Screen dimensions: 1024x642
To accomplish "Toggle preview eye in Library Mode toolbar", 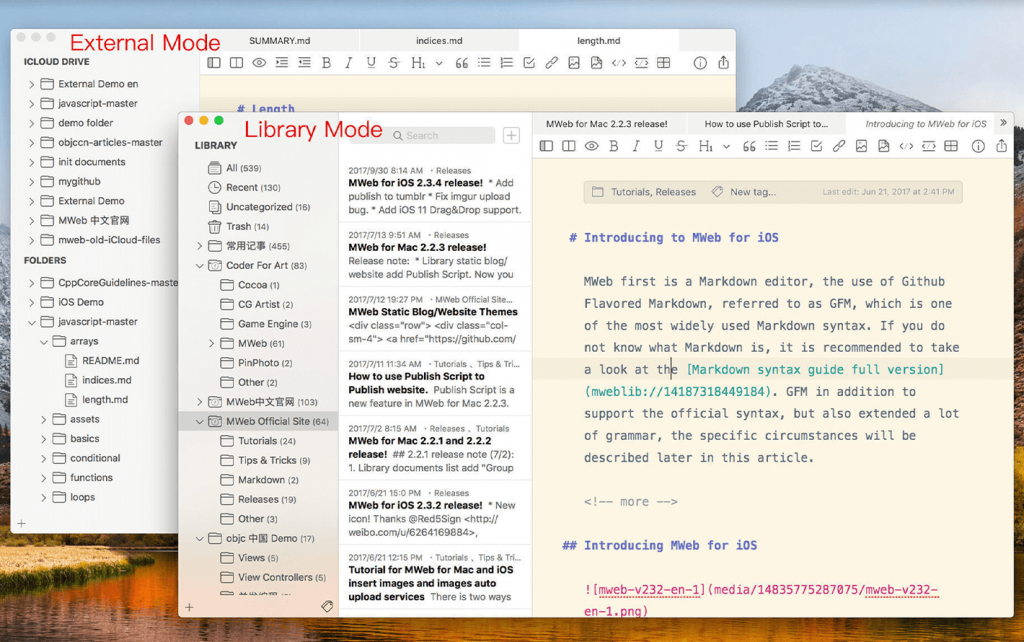I will (591, 146).
